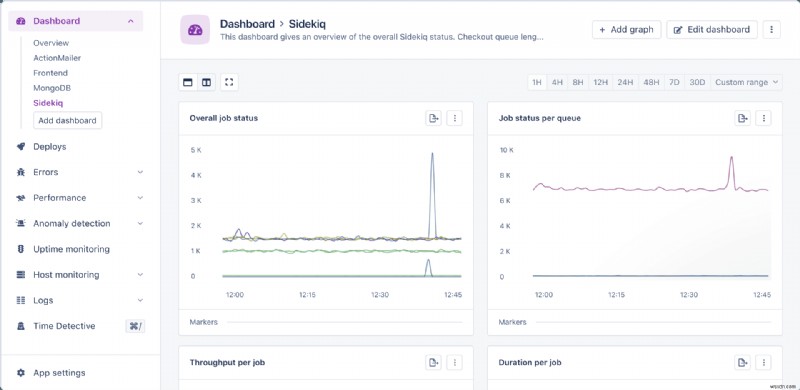Collapse the Dashboard sidebar section
The image size is (800, 390).
[131, 21]
